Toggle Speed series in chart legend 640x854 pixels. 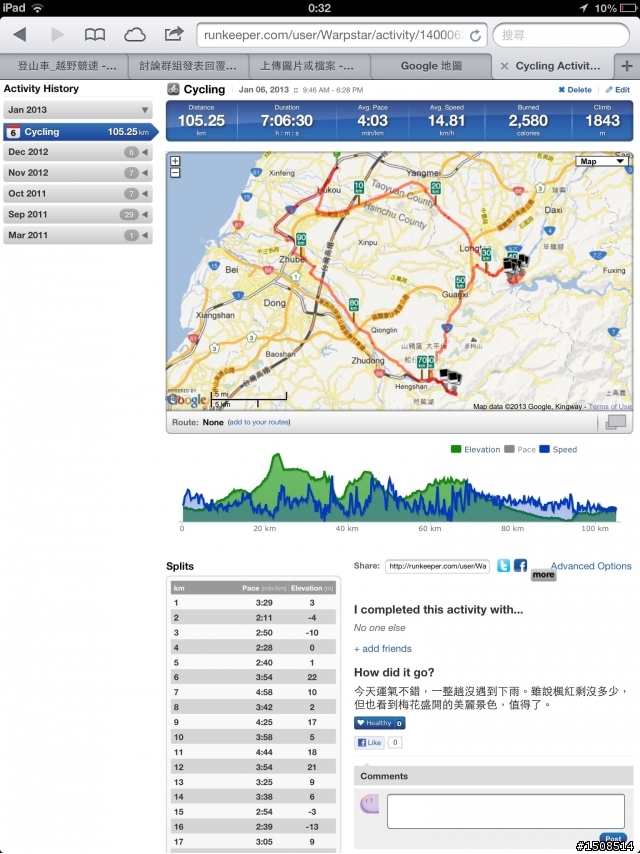point(558,449)
